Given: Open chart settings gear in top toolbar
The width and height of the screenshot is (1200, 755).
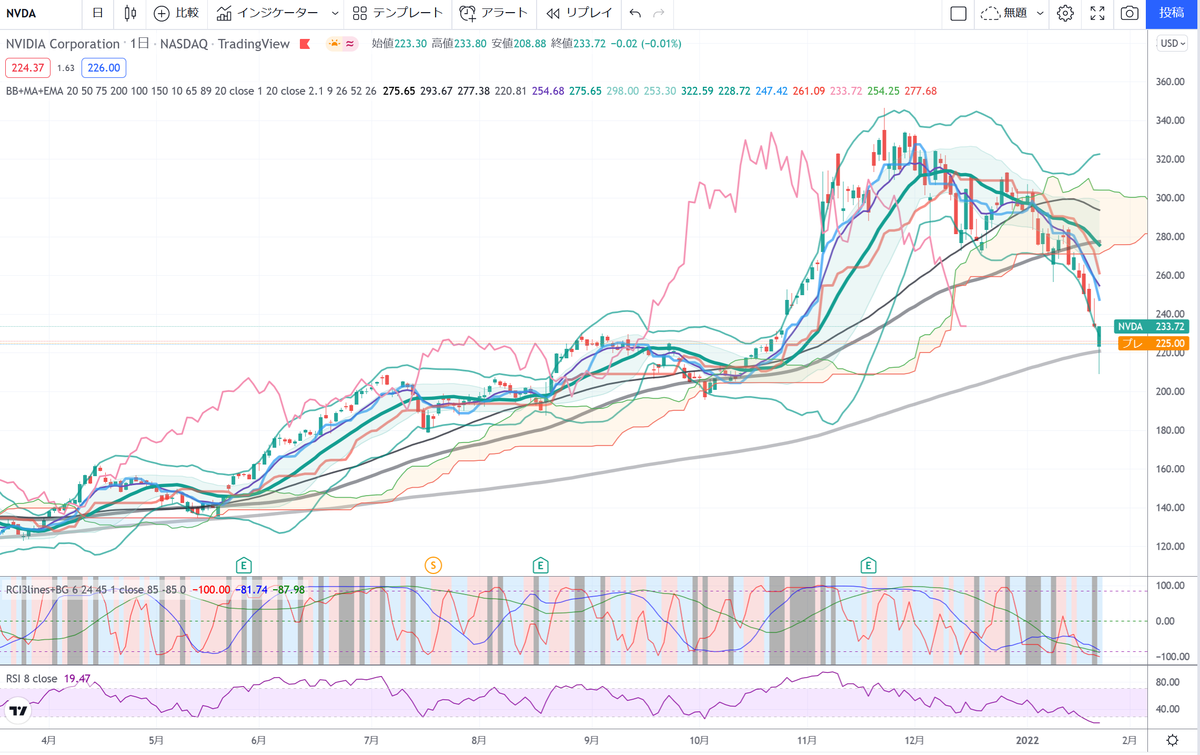Looking at the screenshot, I should [1065, 13].
